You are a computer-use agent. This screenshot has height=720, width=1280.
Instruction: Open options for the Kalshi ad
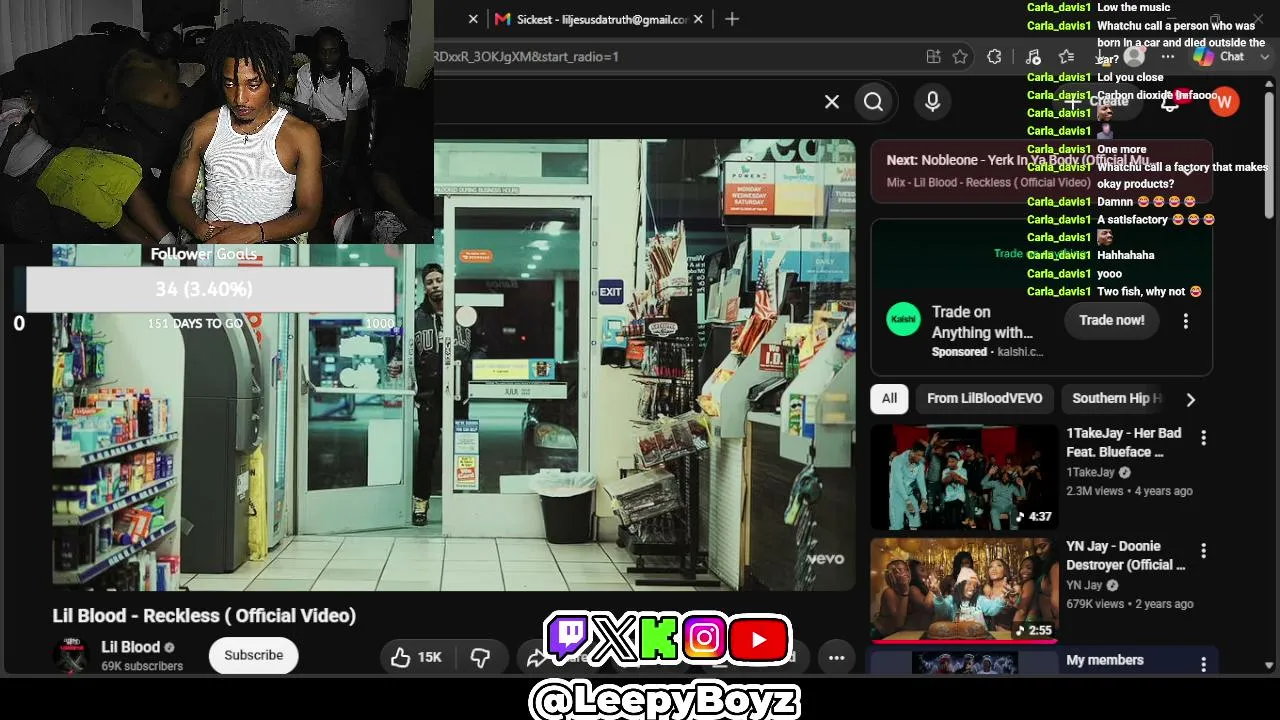pos(1186,321)
